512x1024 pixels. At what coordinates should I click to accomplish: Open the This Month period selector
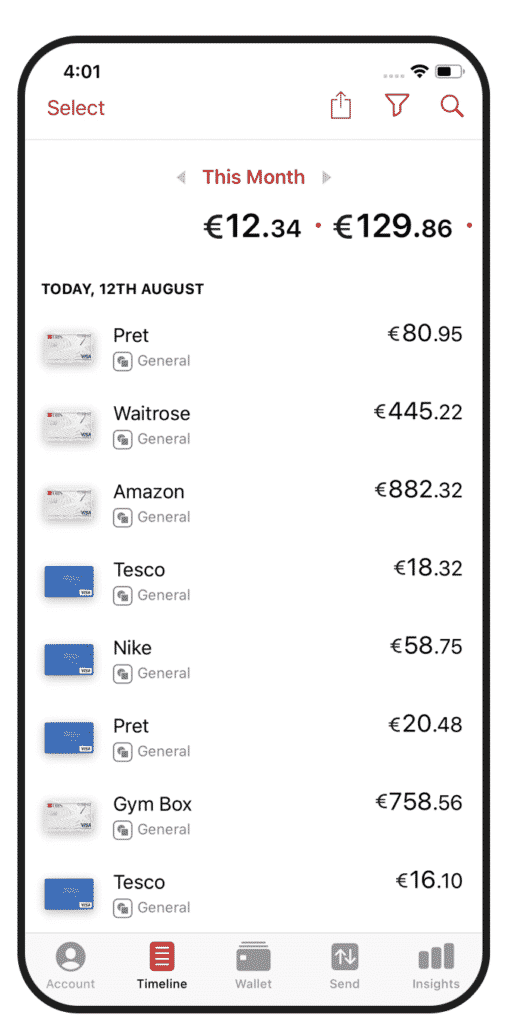[253, 177]
